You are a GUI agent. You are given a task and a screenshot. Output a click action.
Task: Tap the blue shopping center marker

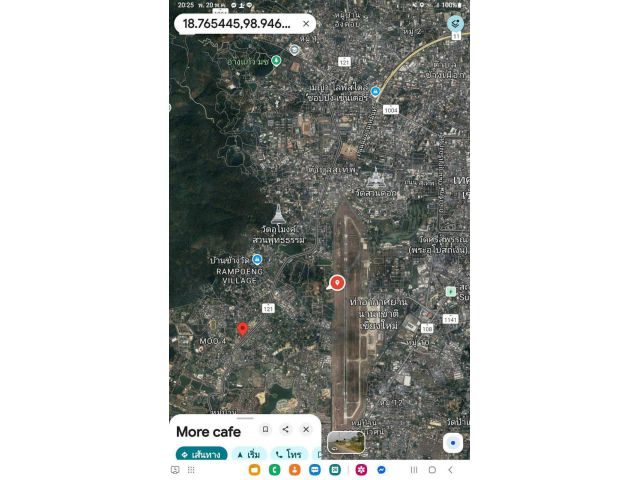(x=375, y=91)
